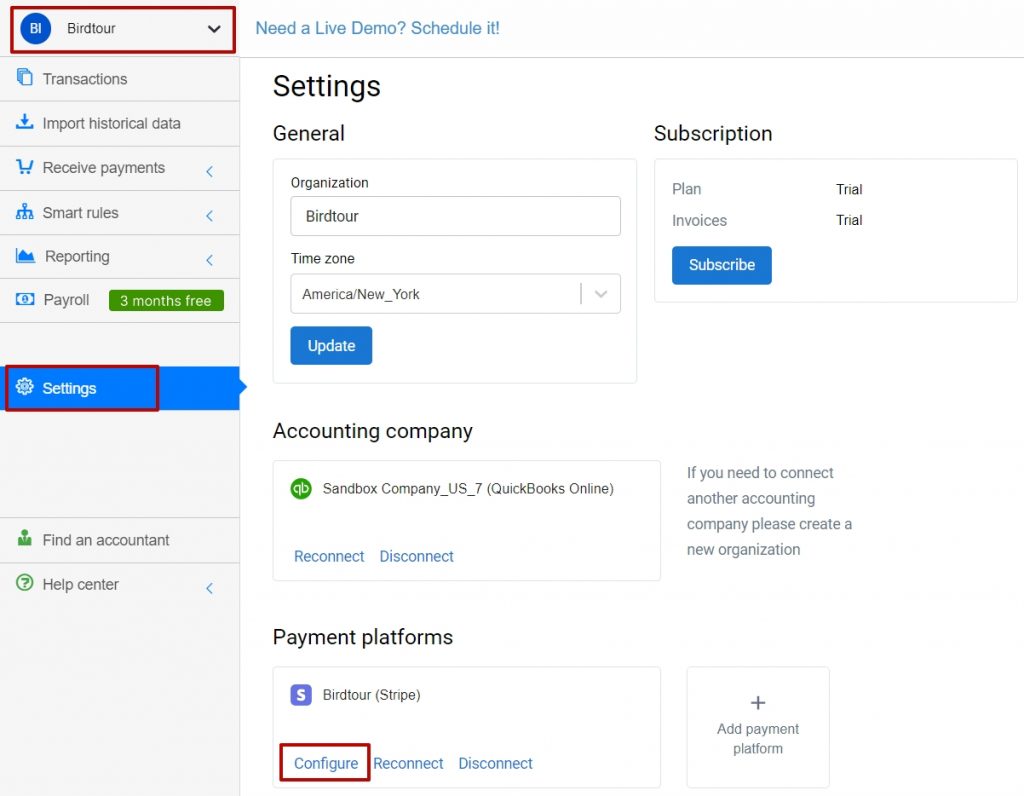Click the Settings gear icon
The image size is (1024, 796).
click(x=25, y=387)
